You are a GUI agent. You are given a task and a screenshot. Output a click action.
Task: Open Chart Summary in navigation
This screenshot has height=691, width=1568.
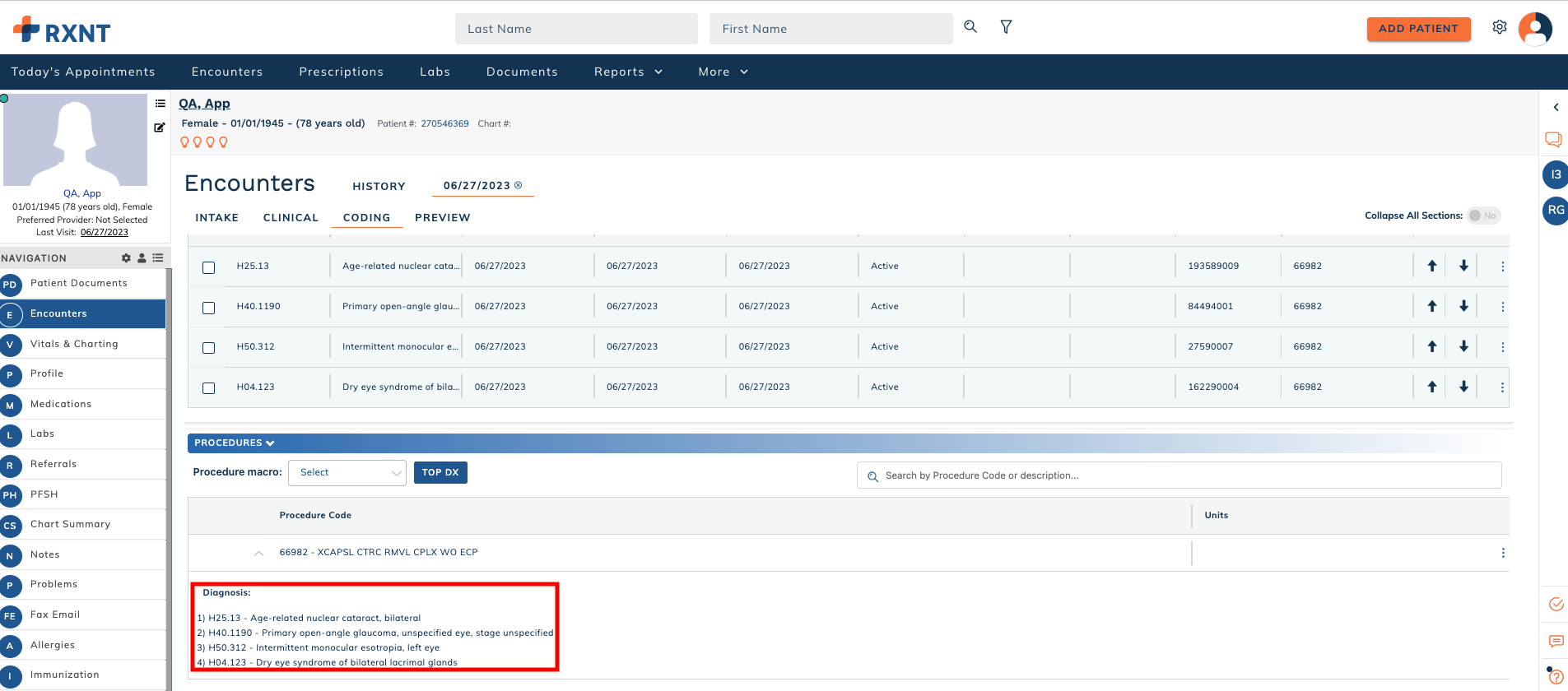[x=82, y=524]
